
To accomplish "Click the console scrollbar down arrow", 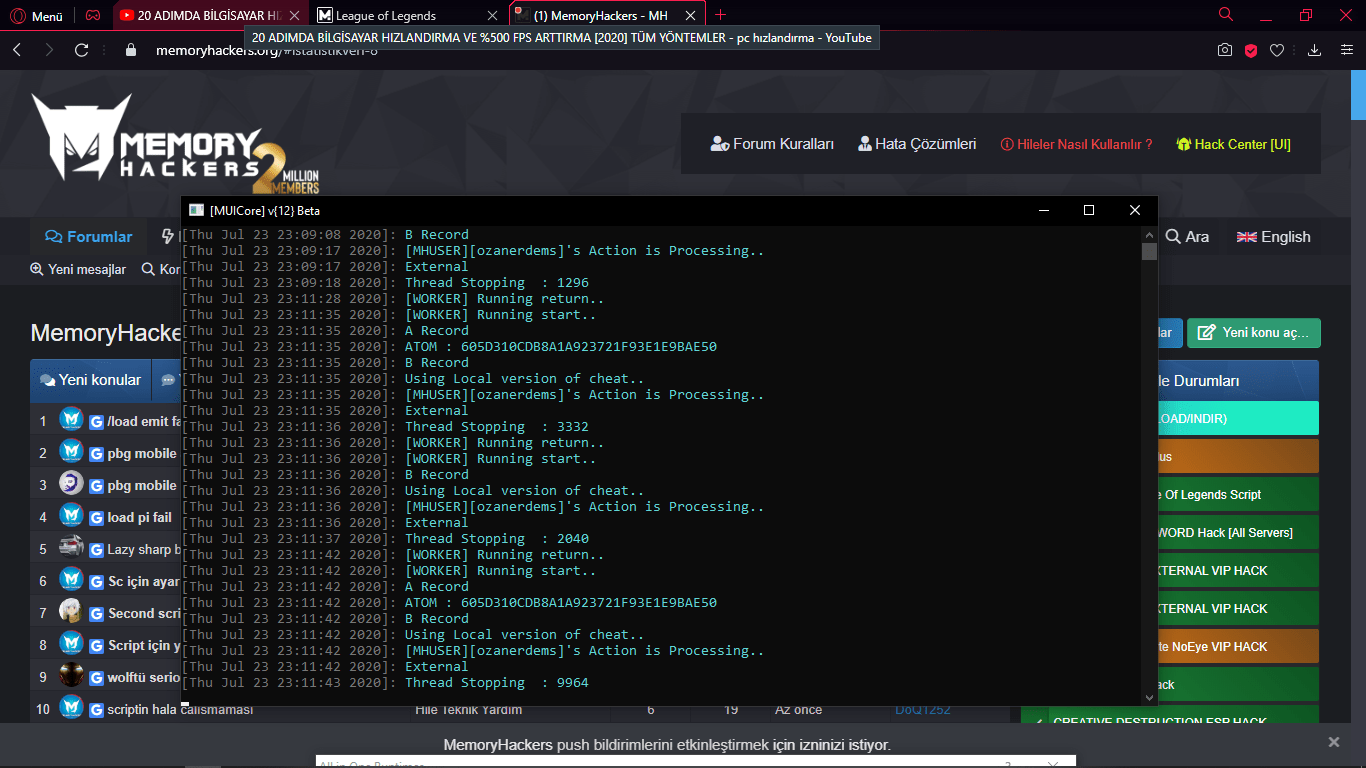I will point(1149,696).
